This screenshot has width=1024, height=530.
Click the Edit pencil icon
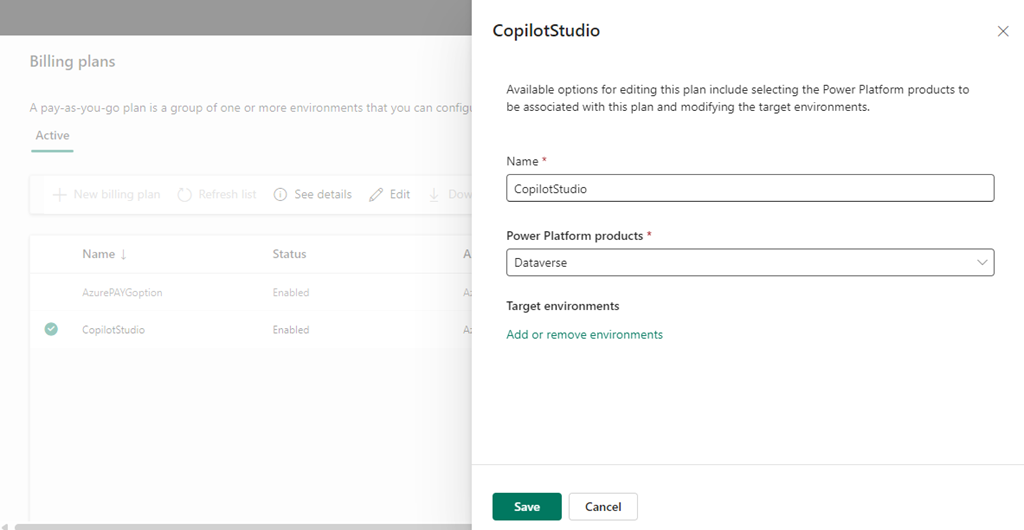click(x=376, y=195)
